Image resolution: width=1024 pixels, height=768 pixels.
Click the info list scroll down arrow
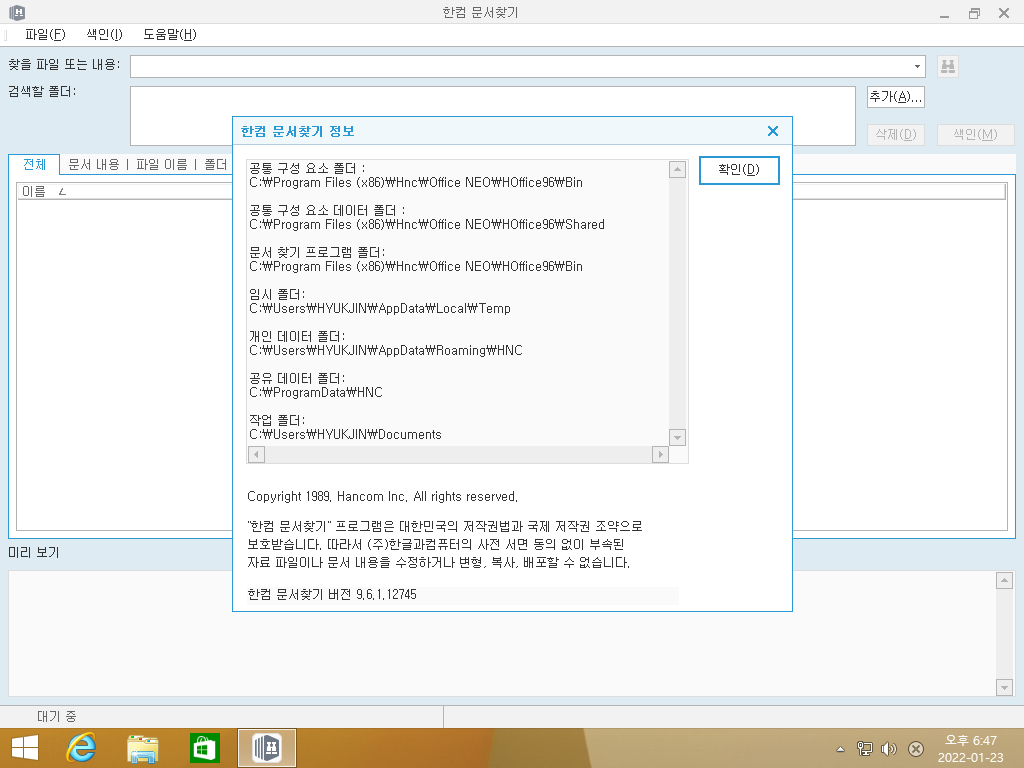677,438
